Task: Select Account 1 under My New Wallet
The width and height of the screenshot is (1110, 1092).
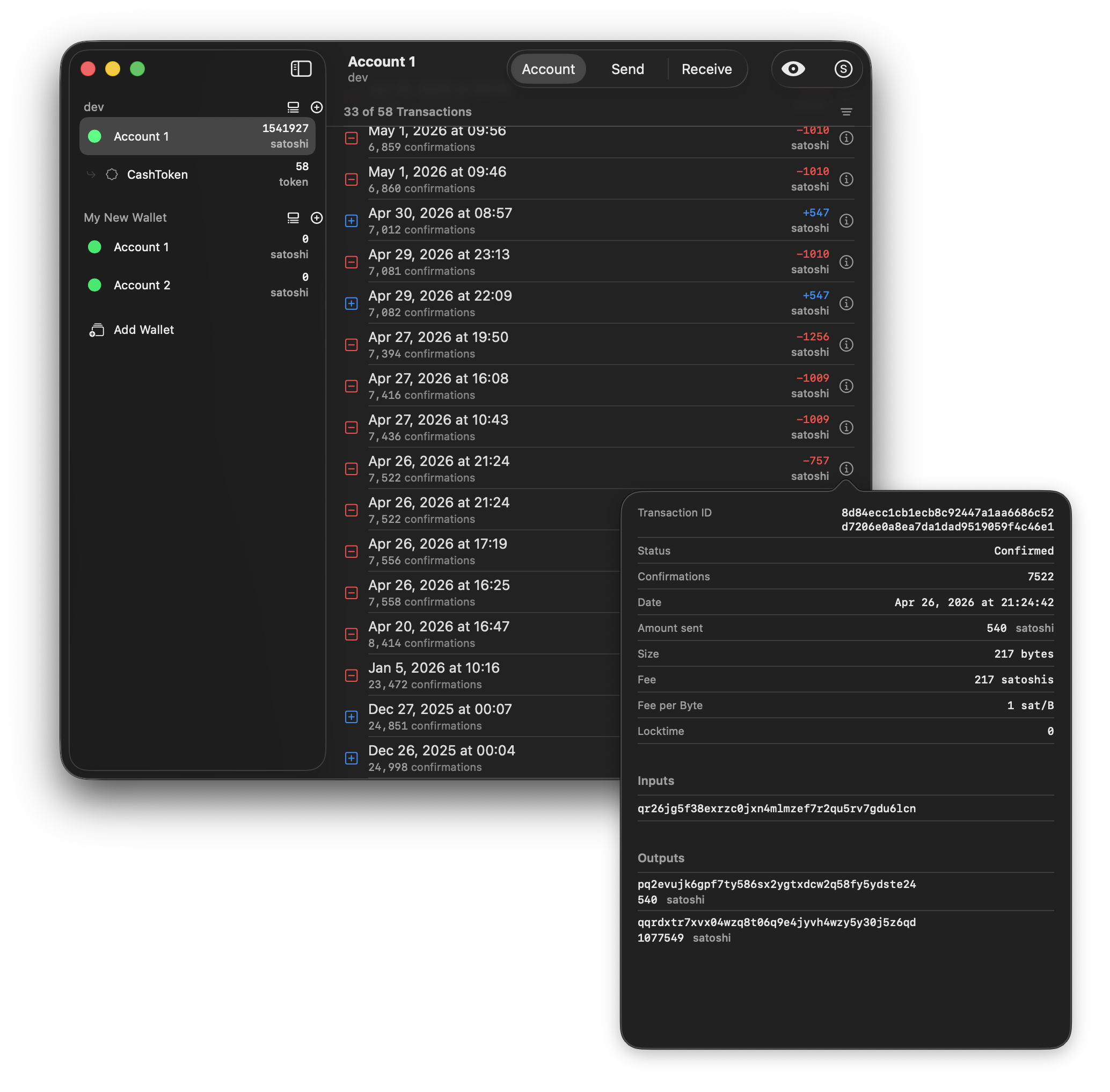Action: pyautogui.click(x=197, y=247)
